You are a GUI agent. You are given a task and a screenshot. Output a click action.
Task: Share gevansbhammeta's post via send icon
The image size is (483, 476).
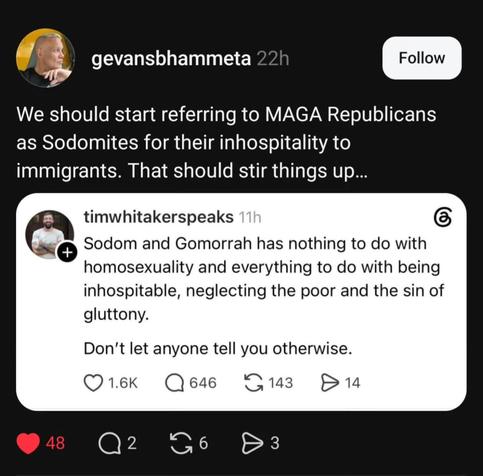[x=253, y=444]
